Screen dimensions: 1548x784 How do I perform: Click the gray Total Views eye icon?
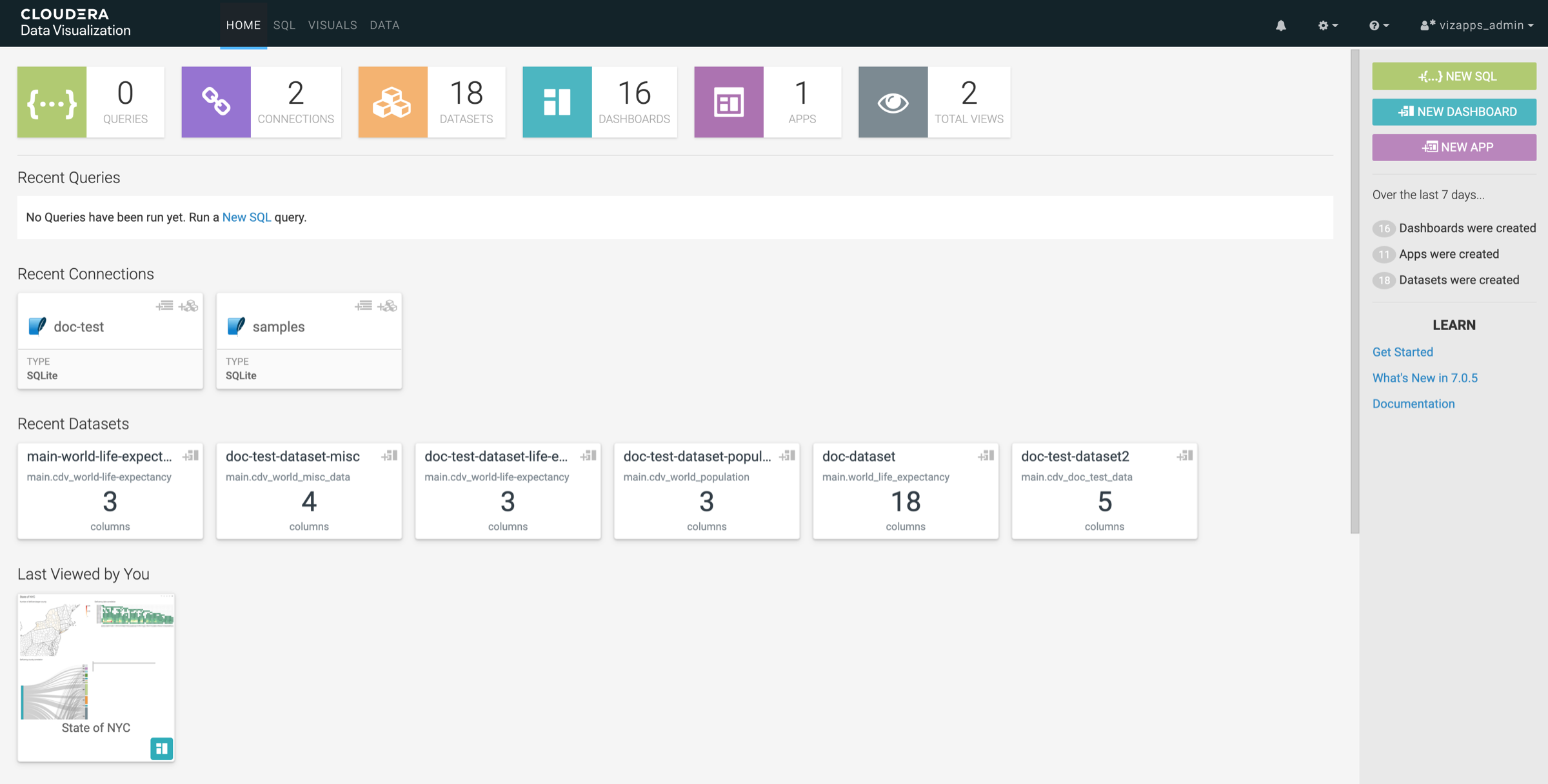click(x=893, y=102)
